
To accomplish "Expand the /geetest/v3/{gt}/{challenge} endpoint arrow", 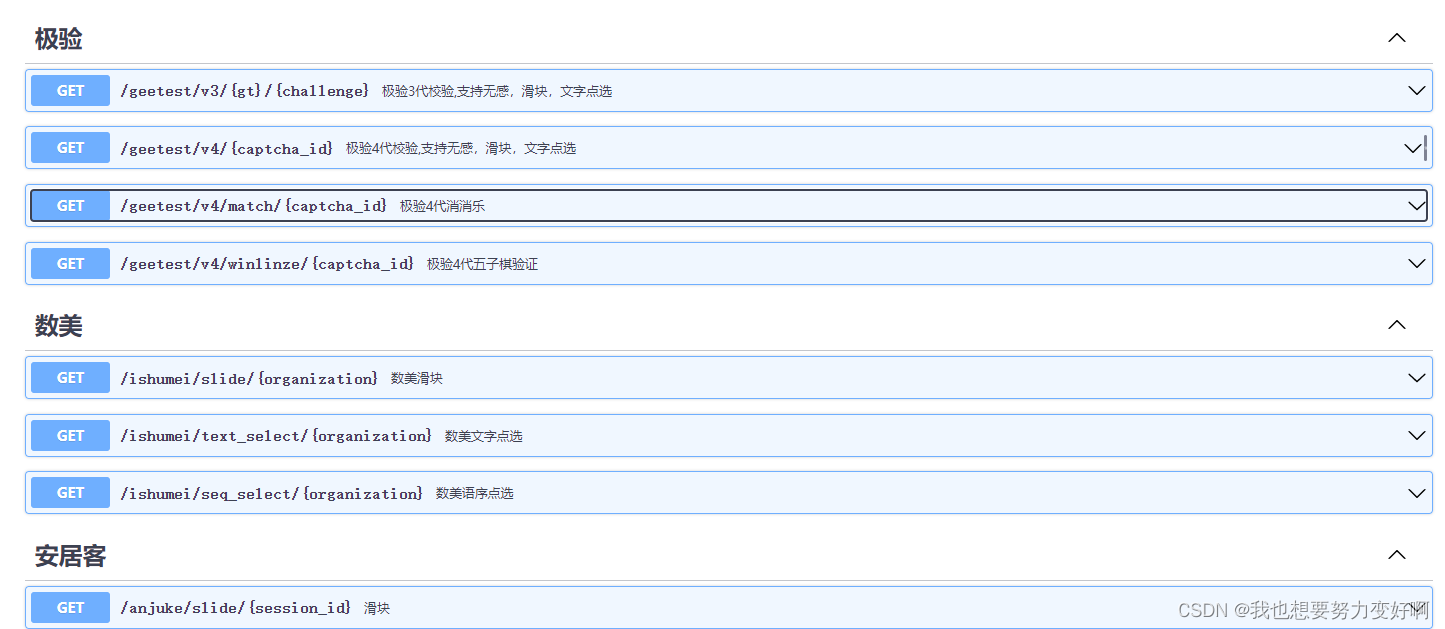I will coord(1416,90).
